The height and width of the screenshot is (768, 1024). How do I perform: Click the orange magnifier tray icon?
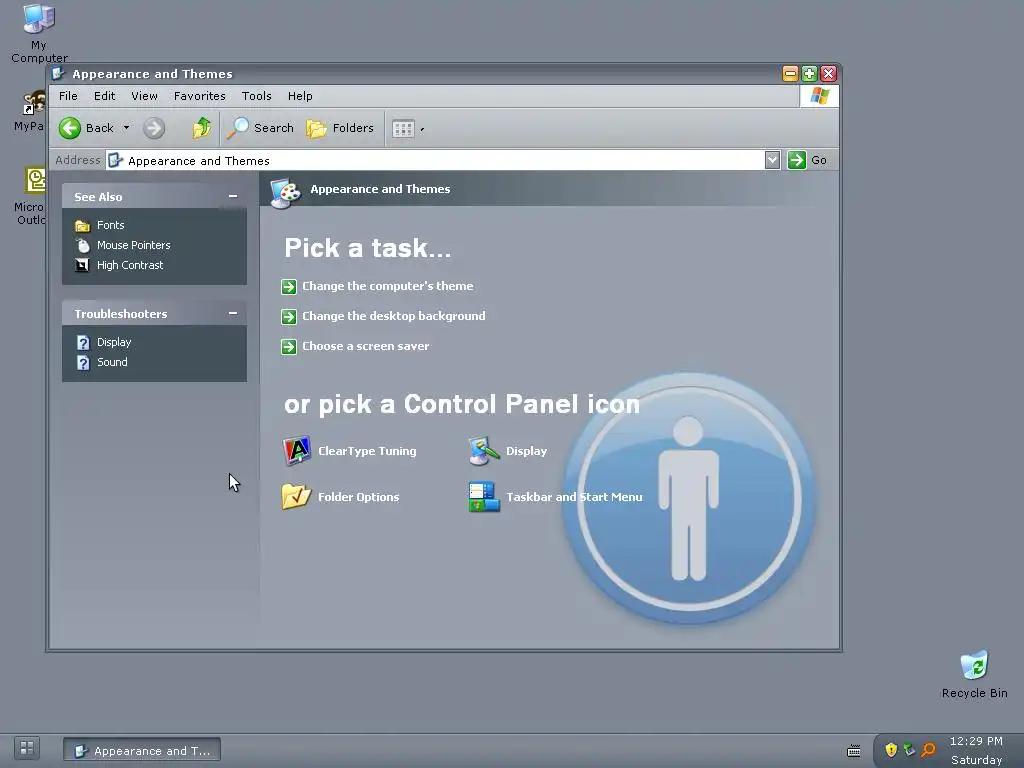(x=928, y=750)
